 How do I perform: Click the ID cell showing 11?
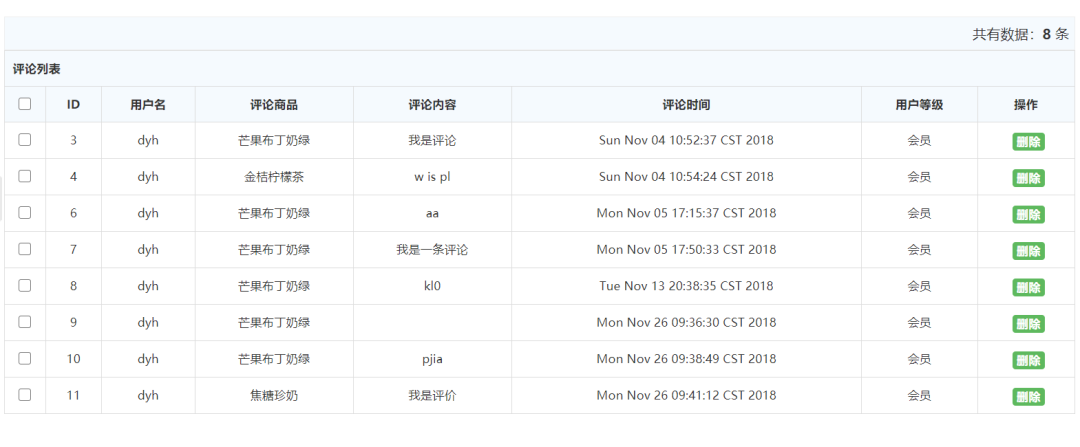point(74,395)
